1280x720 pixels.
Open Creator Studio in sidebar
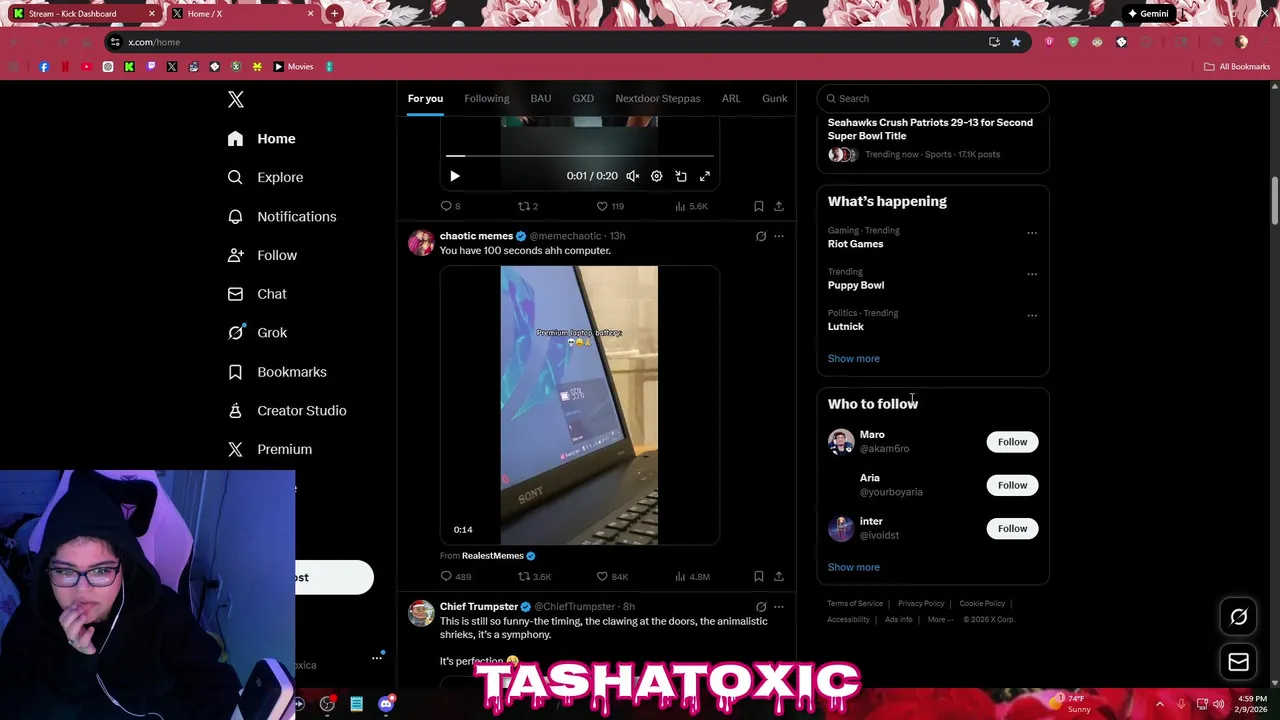288,411
